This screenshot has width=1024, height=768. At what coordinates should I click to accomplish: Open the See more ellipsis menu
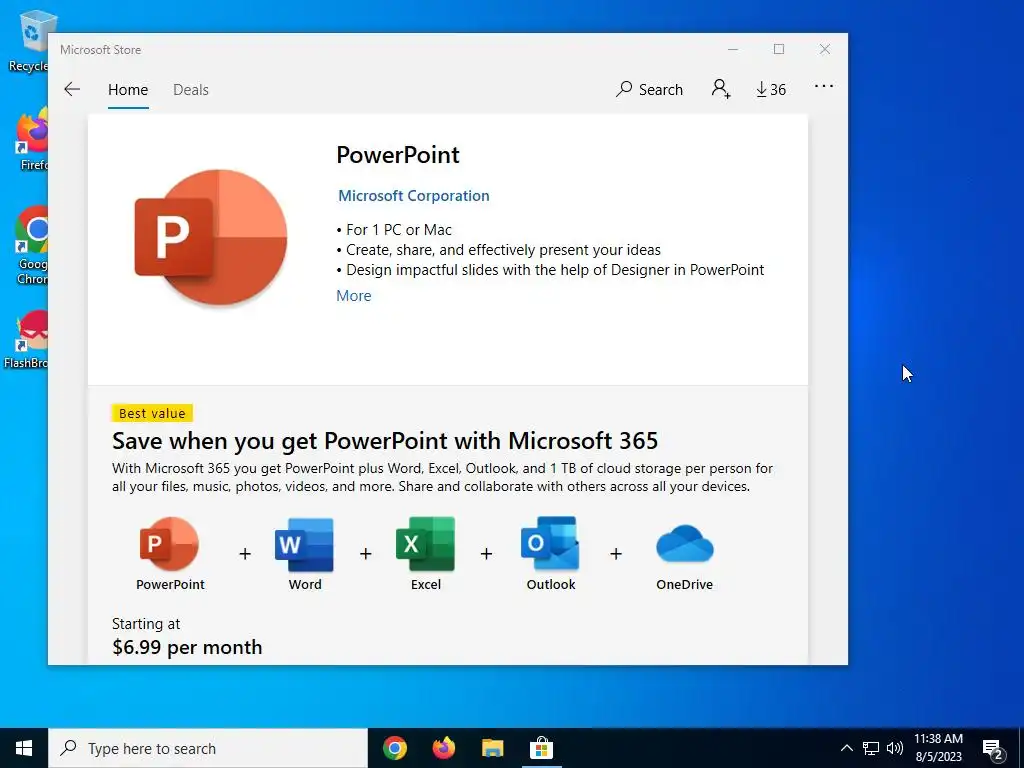(824, 86)
